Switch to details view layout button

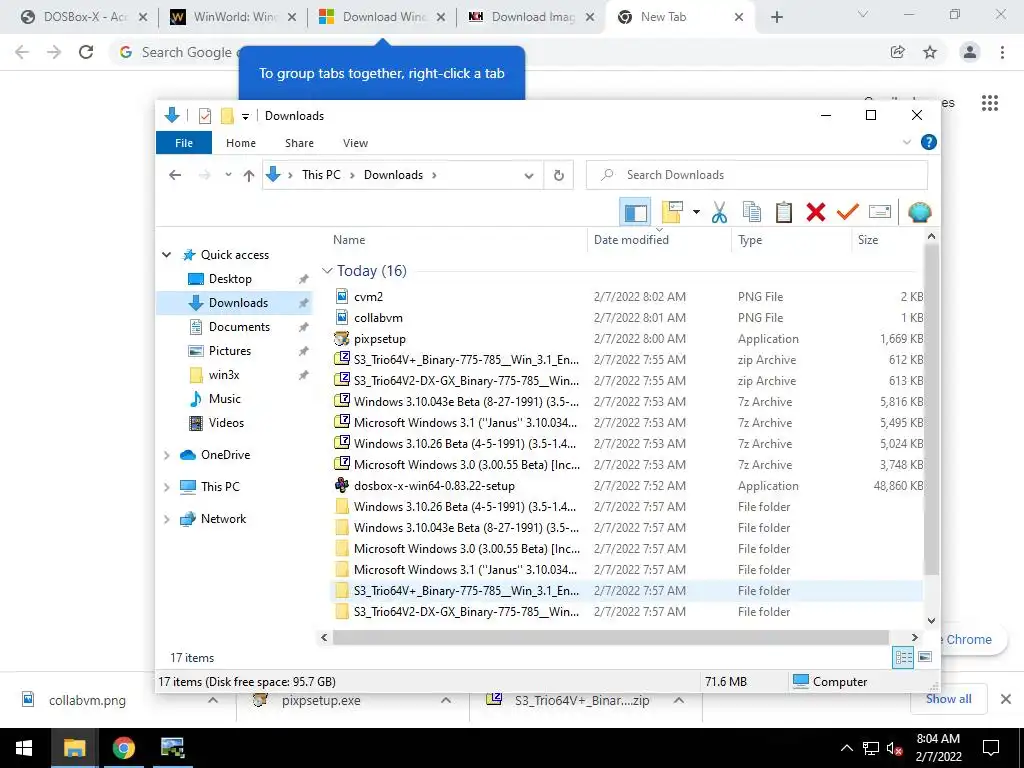coord(903,658)
